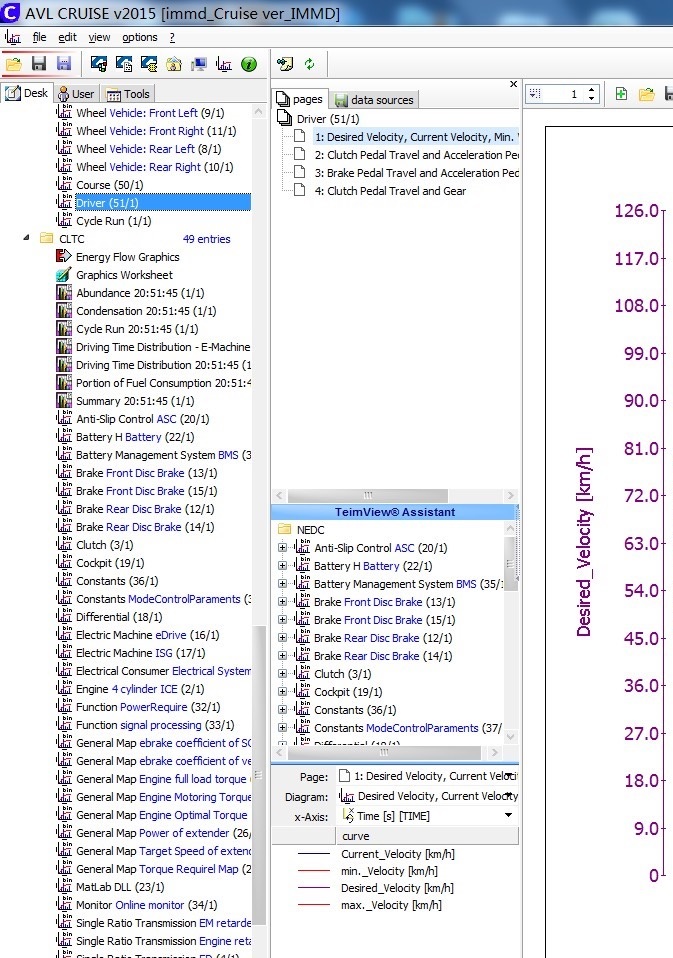Click the green plus add-page icon
Viewport: 673px width, 958px height.
(x=621, y=93)
